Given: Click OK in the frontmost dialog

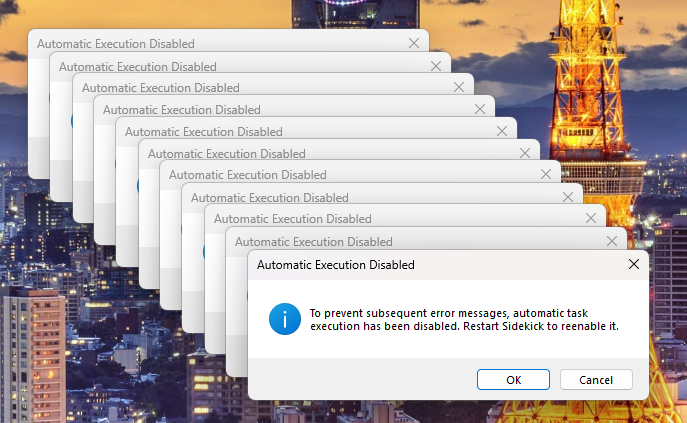Looking at the screenshot, I should coord(513,380).
